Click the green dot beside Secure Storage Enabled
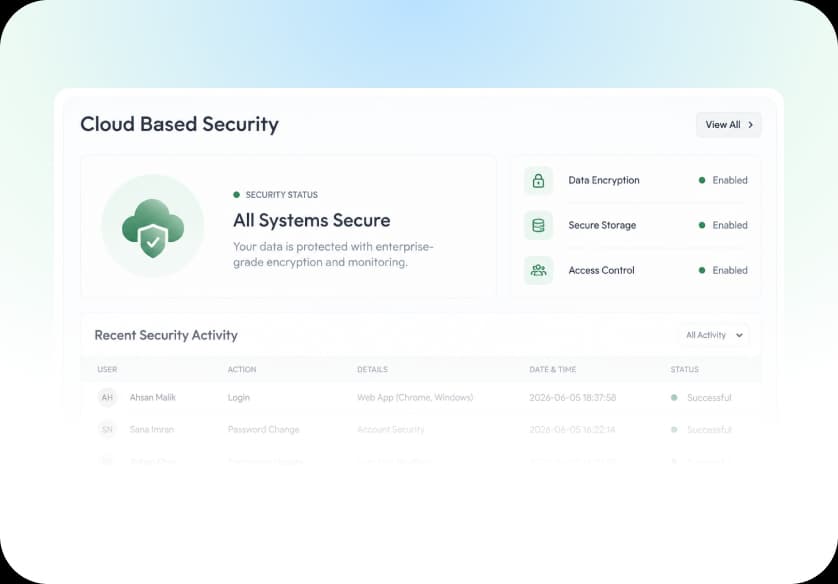 pyautogui.click(x=702, y=225)
